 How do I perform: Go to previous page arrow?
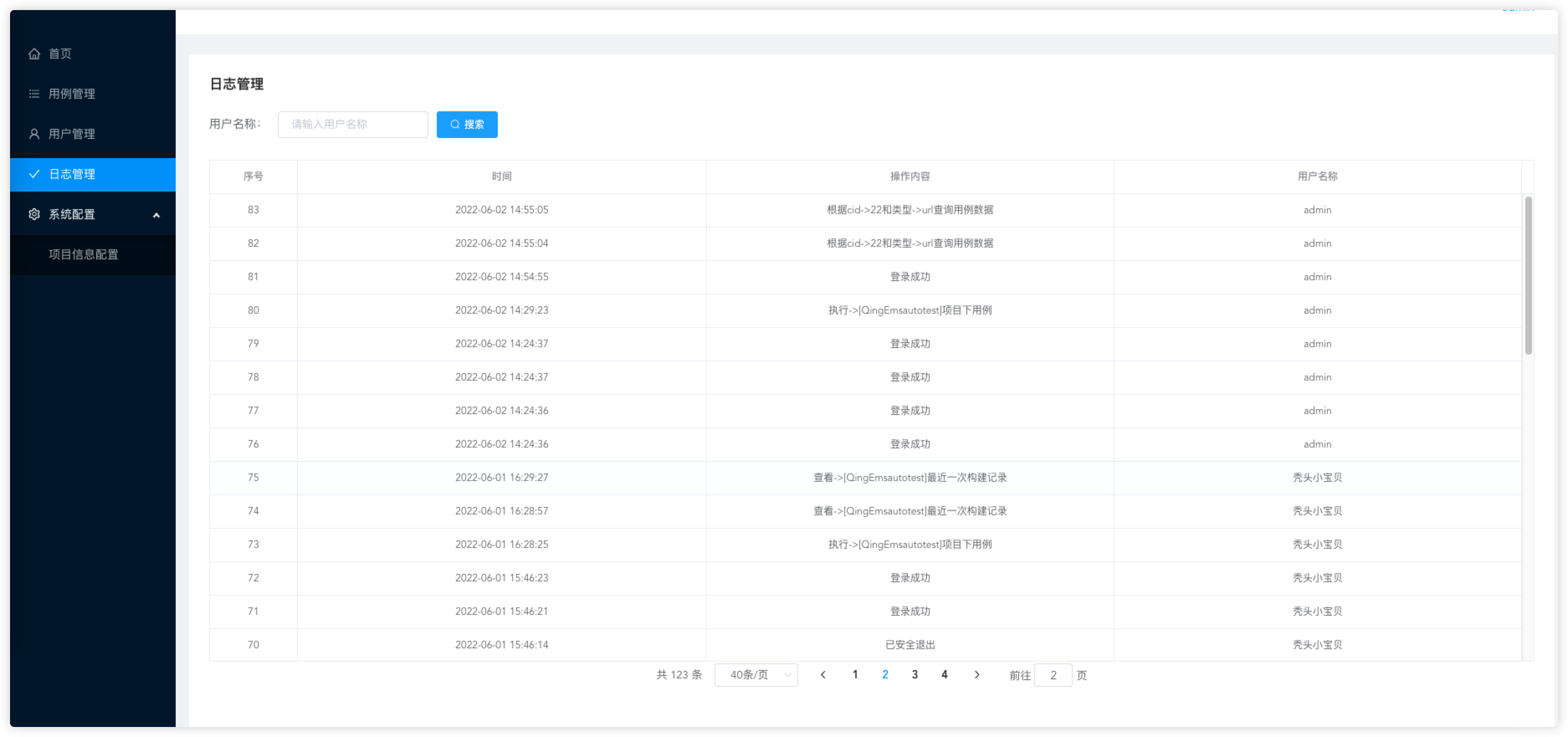(823, 674)
